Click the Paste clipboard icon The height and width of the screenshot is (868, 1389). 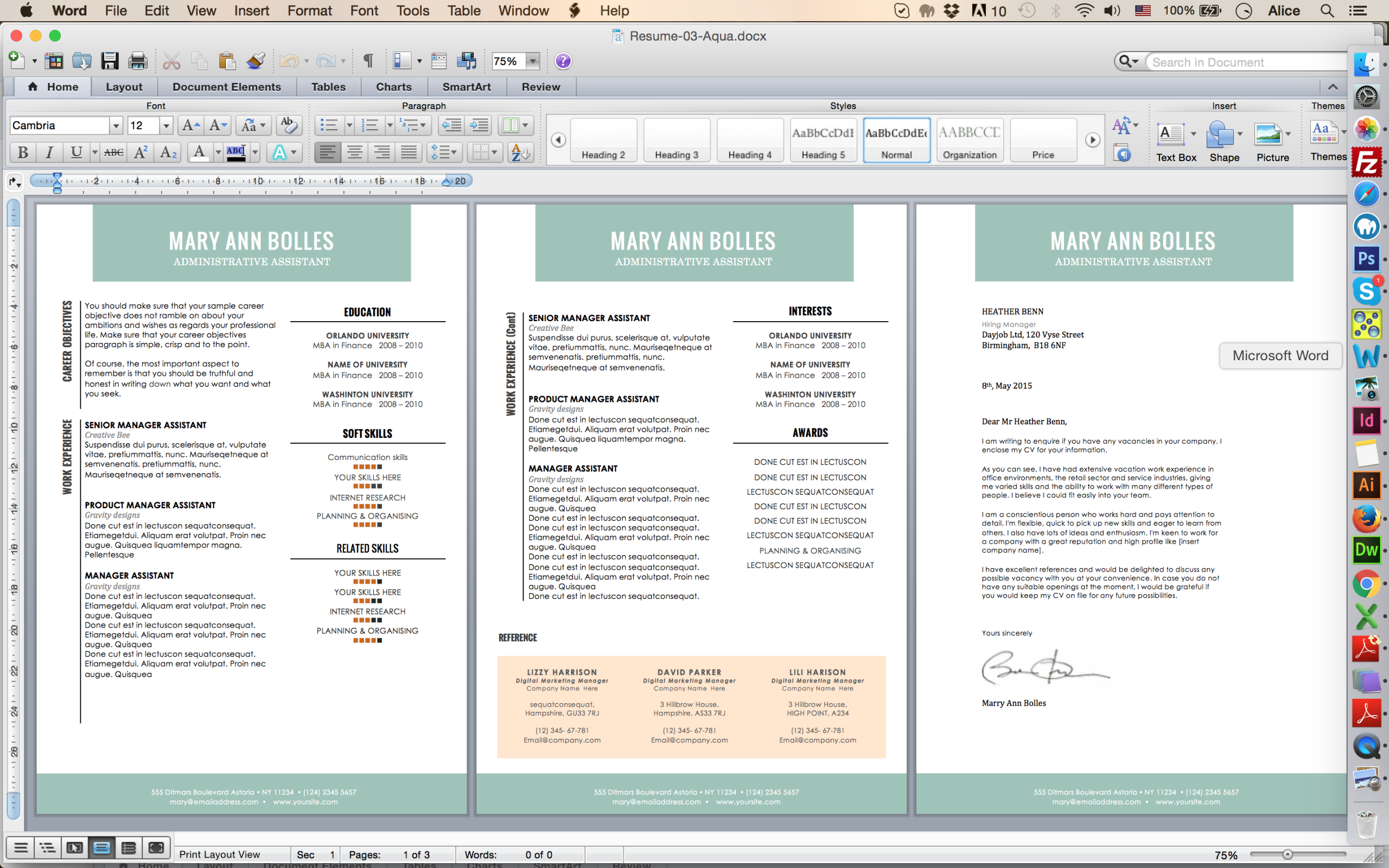[227, 61]
